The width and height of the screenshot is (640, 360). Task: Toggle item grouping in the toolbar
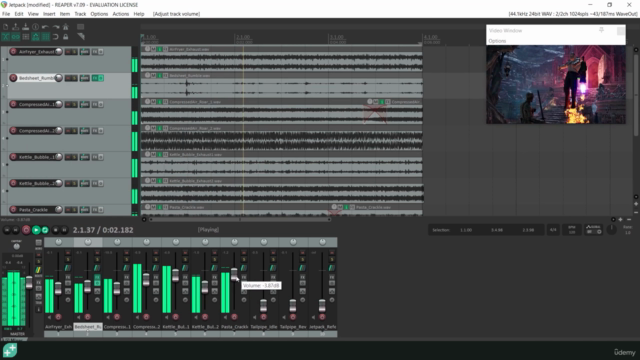coord(16,37)
